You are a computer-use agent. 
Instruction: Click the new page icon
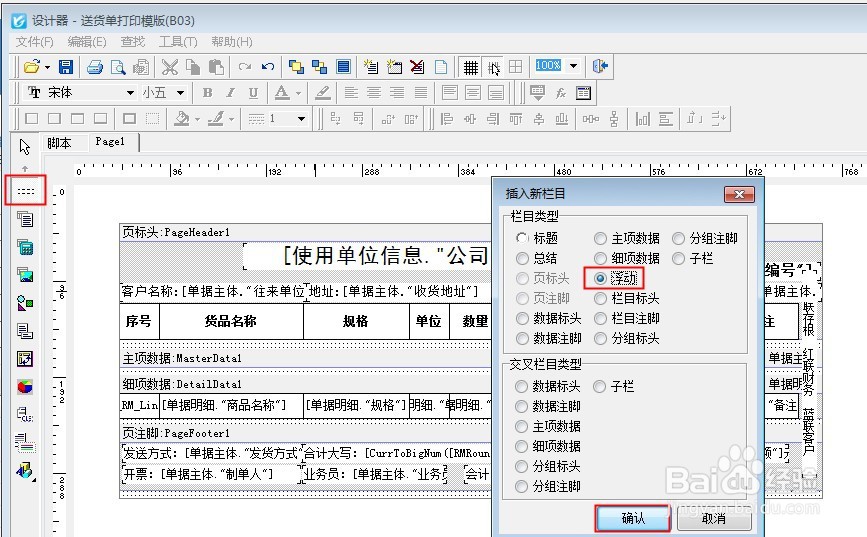coord(441,67)
